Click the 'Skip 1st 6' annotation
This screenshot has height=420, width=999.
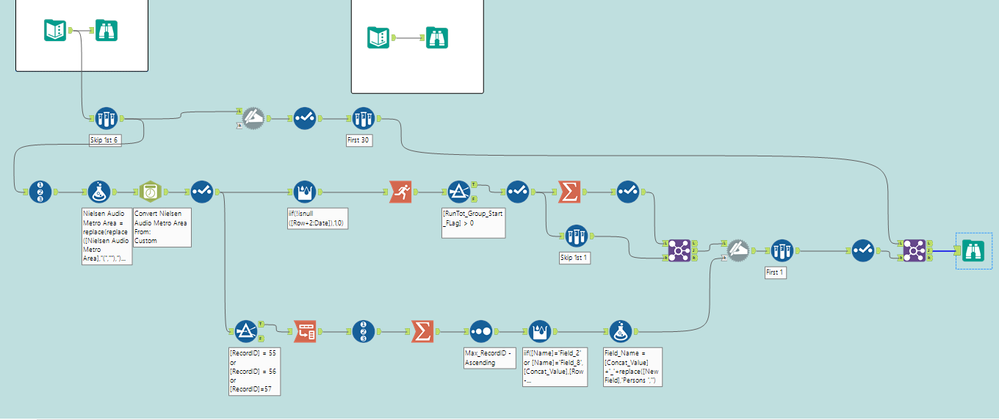[106, 140]
